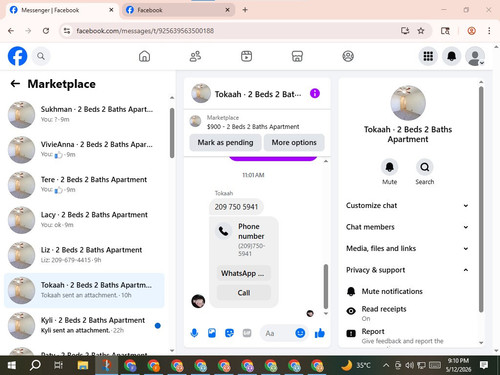This screenshot has height=375, width=500.
Task: Click purple conversation information icon
Action: coord(315,93)
